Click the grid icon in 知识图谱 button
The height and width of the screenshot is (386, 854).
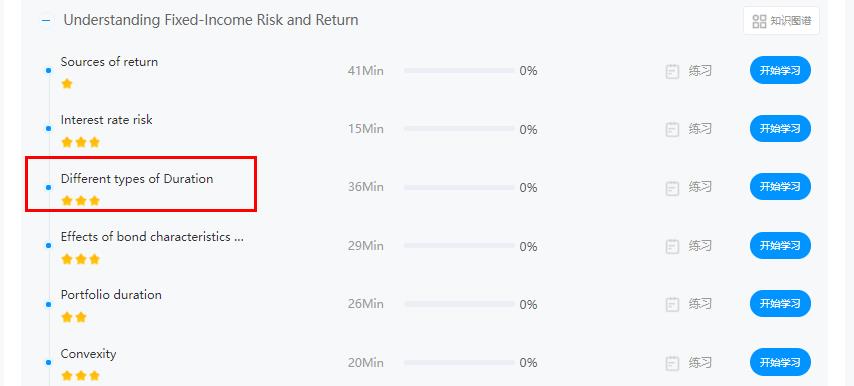pos(759,21)
